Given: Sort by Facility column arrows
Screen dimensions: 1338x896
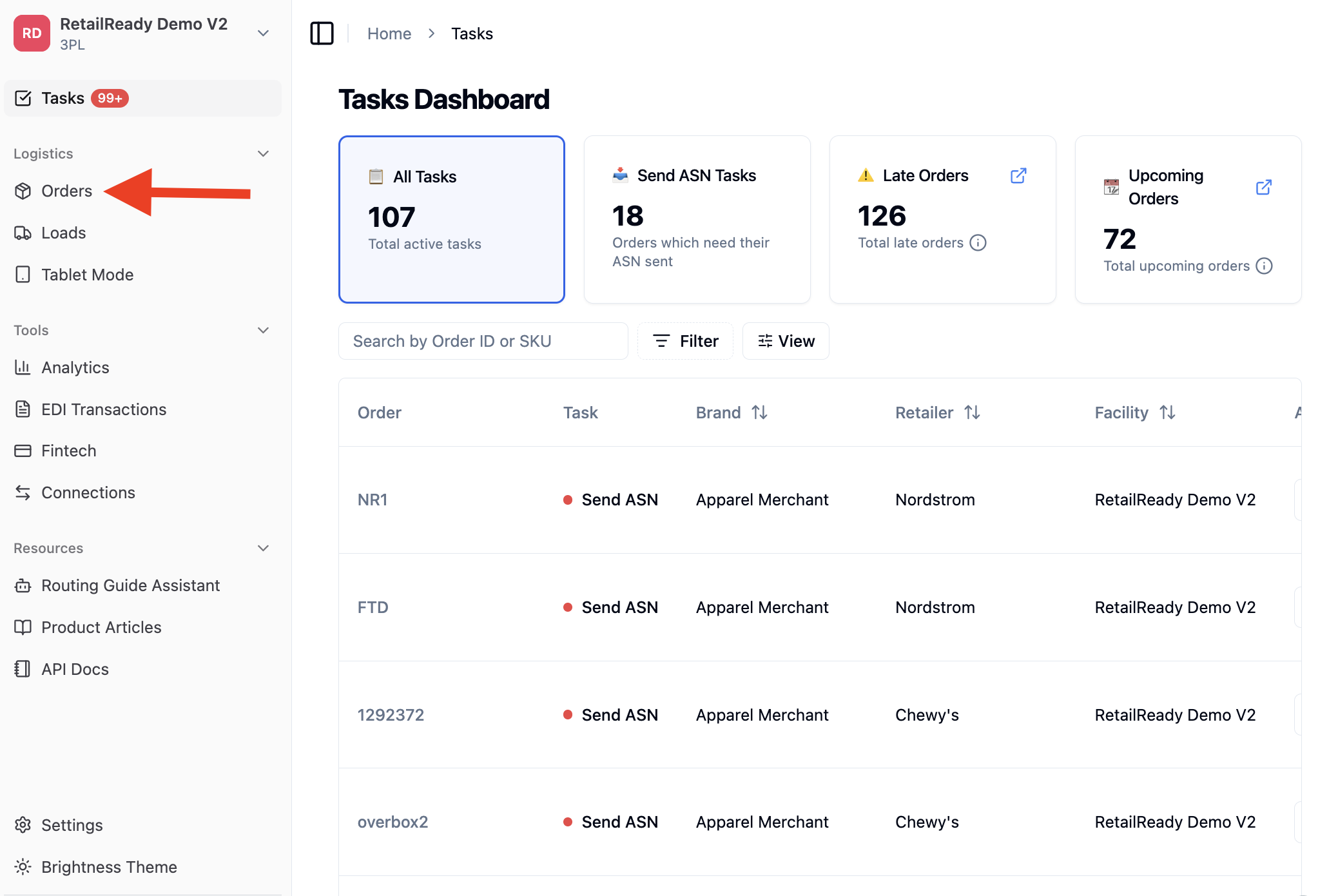Looking at the screenshot, I should pyautogui.click(x=1168, y=413).
